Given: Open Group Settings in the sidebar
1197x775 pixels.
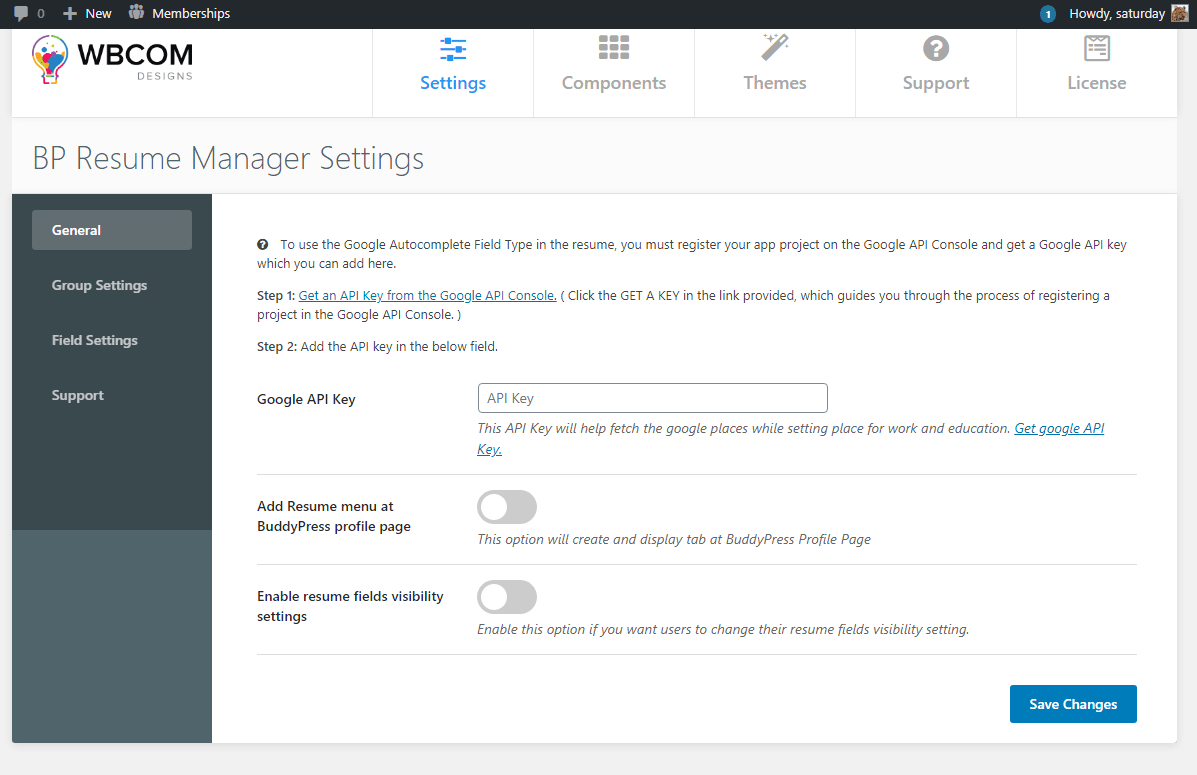Looking at the screenshot, I should pyautogui.click(x=111, y=285).
